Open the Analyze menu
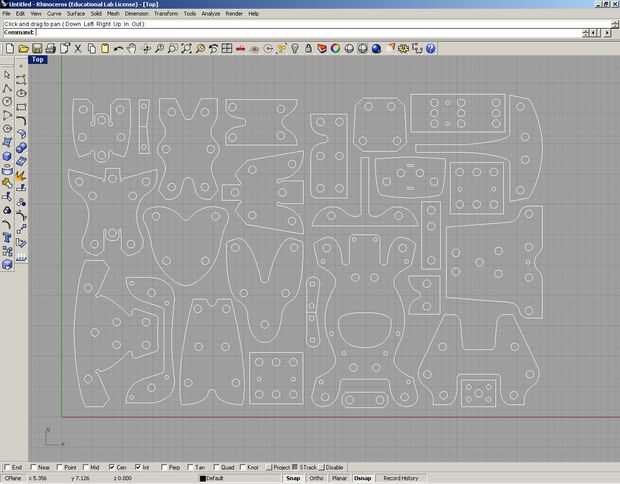 coord(211,13)
